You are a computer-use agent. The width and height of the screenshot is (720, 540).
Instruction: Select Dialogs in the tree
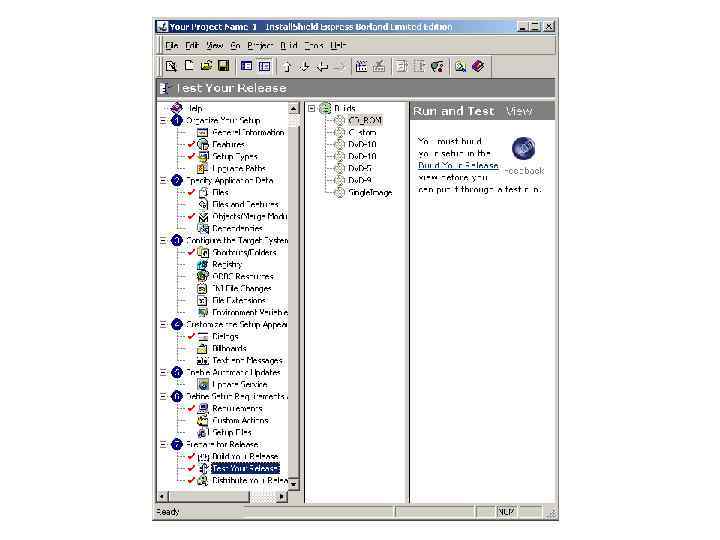click(x=225, y=337)
